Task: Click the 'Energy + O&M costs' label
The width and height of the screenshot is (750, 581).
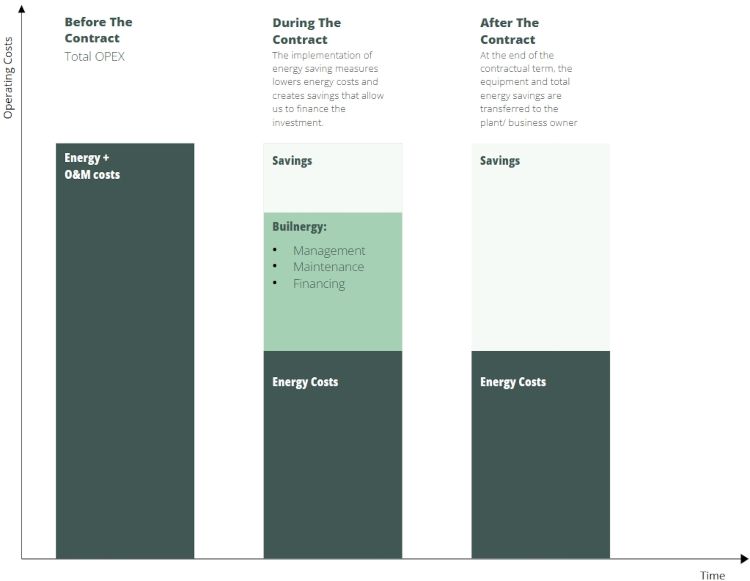Action: (92, 166)
